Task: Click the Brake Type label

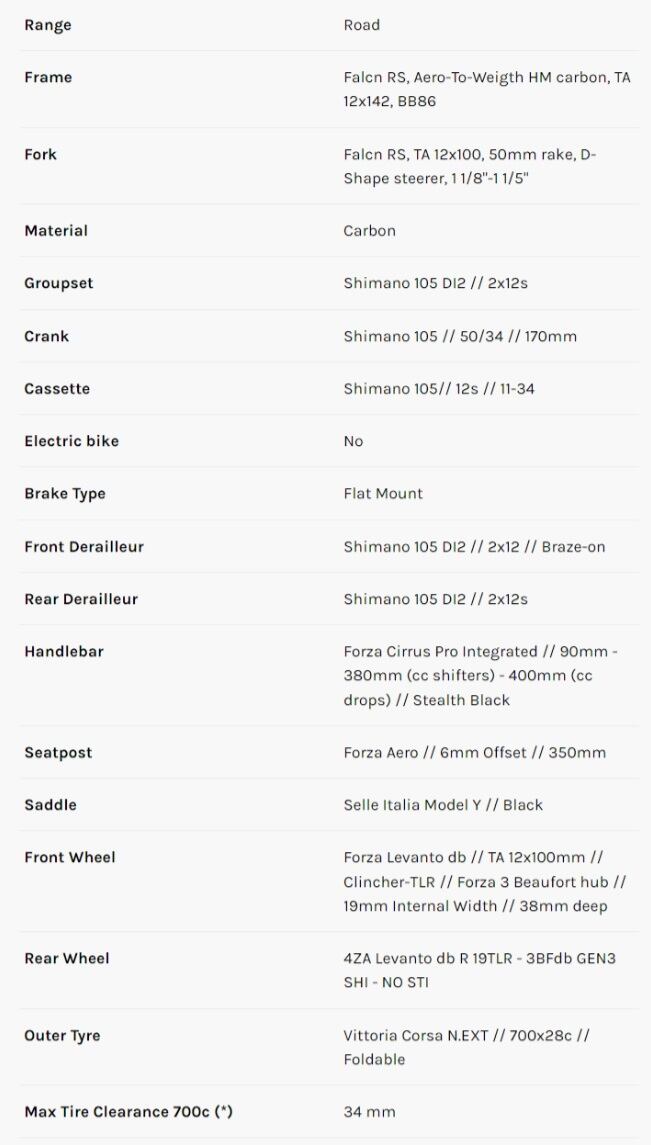Action: click(x=65, y=494)
